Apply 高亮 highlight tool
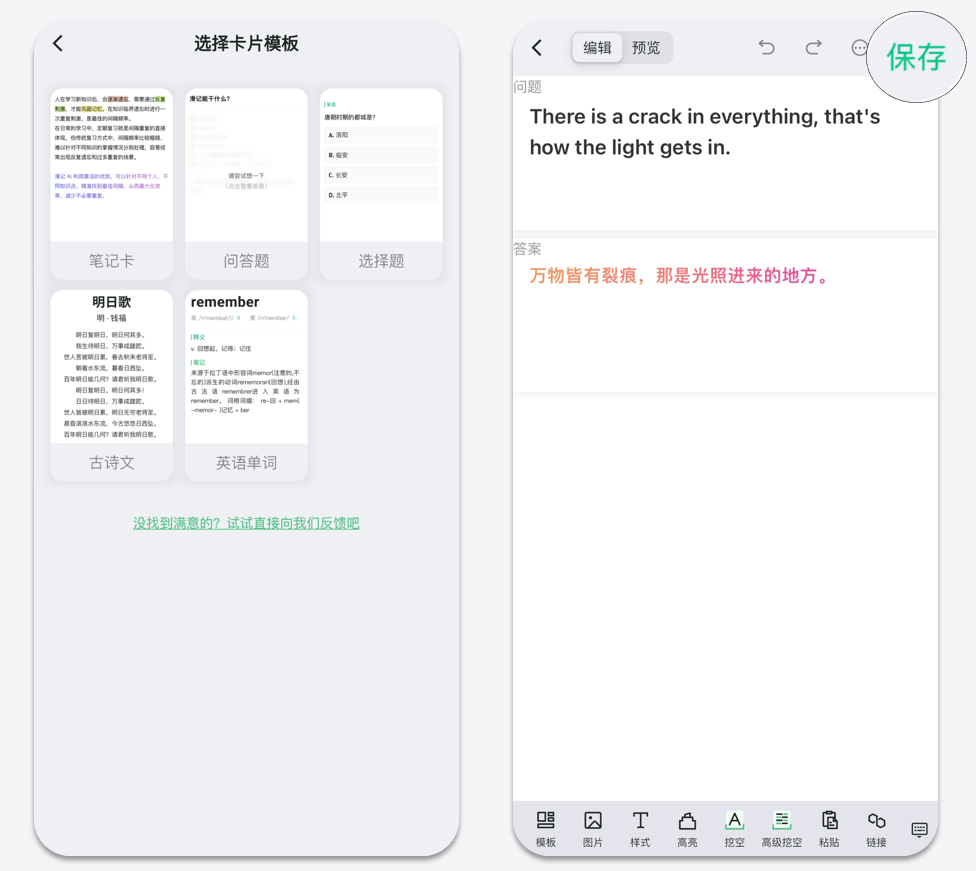Image resolution: width=976 pixels, height=871 pixels. pos(687,828)
